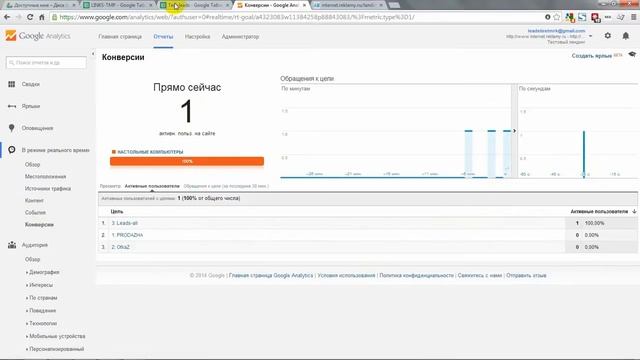Click Отправить отзыв footer link
The image size is (640, 360).
pos(526,276)
